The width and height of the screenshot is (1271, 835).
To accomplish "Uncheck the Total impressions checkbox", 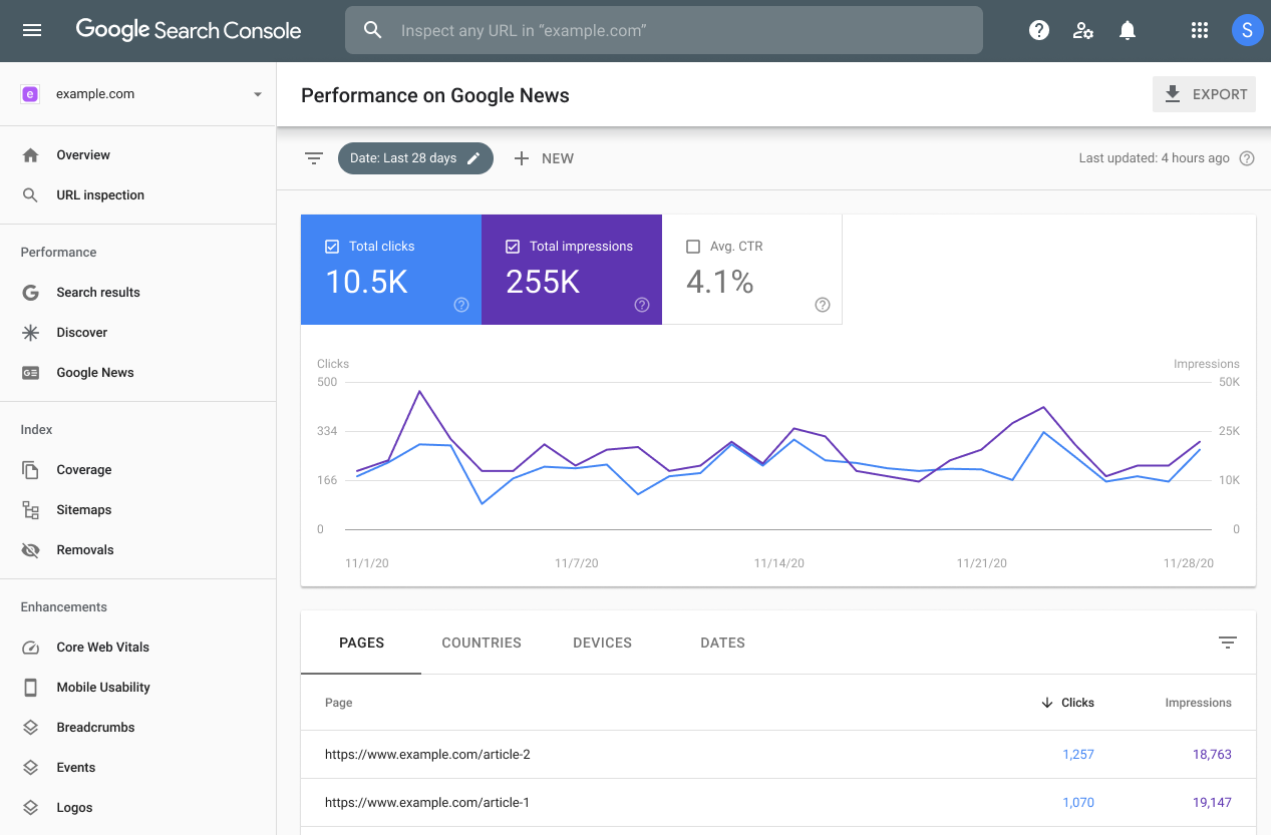I will coord(513,247).
